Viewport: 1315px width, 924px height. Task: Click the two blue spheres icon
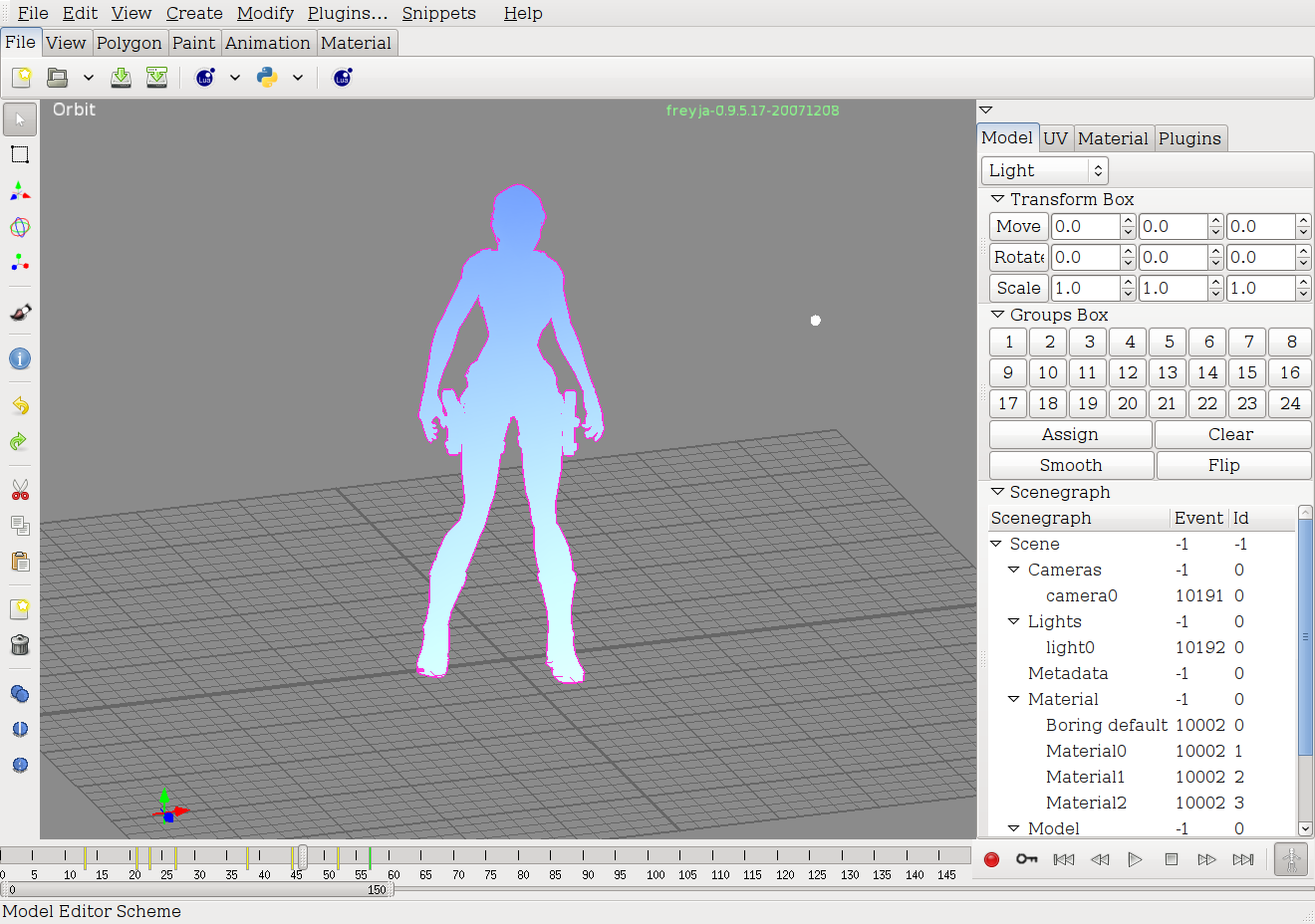pos(20,694)
